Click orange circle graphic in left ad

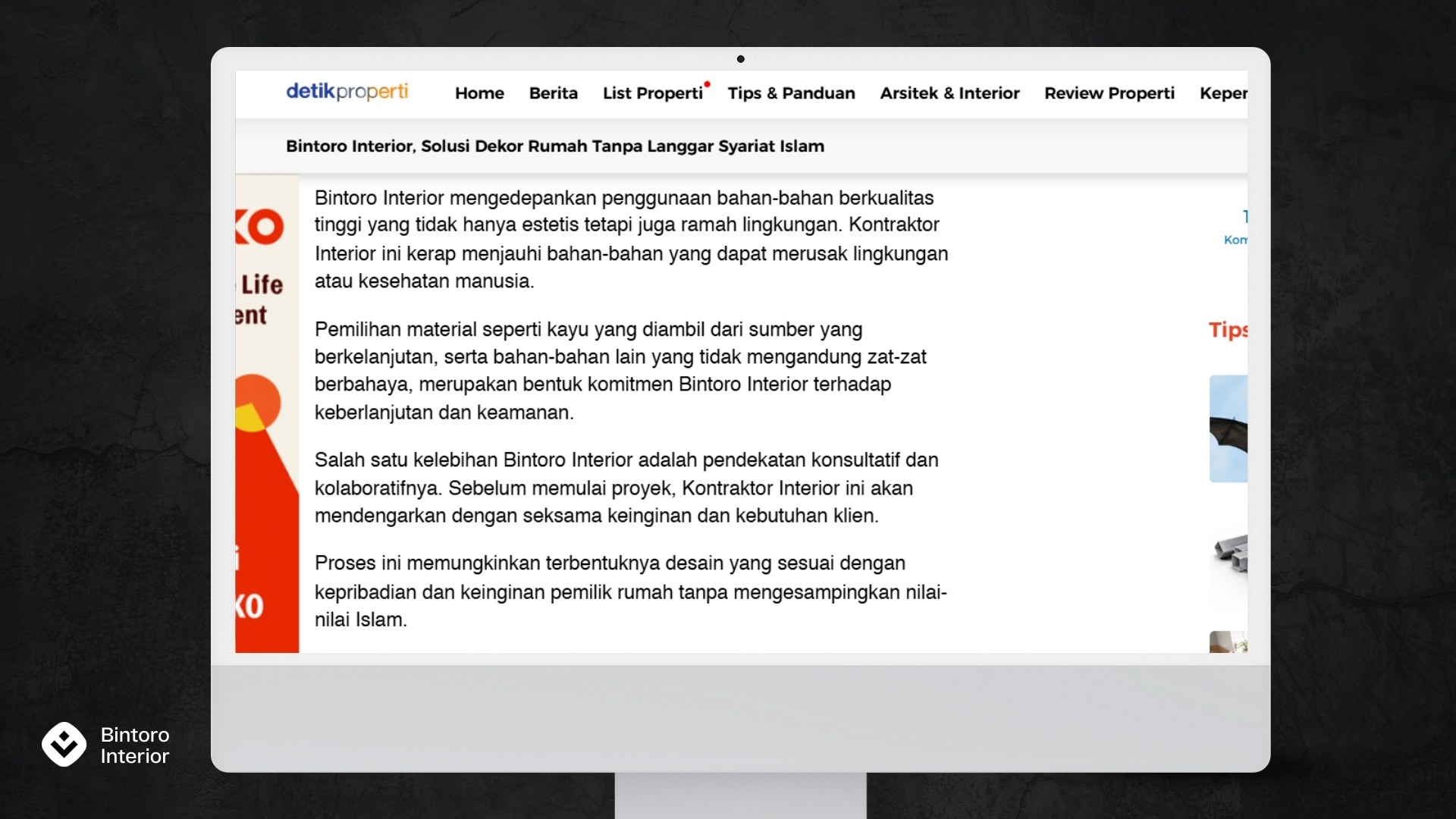[258, 402]
